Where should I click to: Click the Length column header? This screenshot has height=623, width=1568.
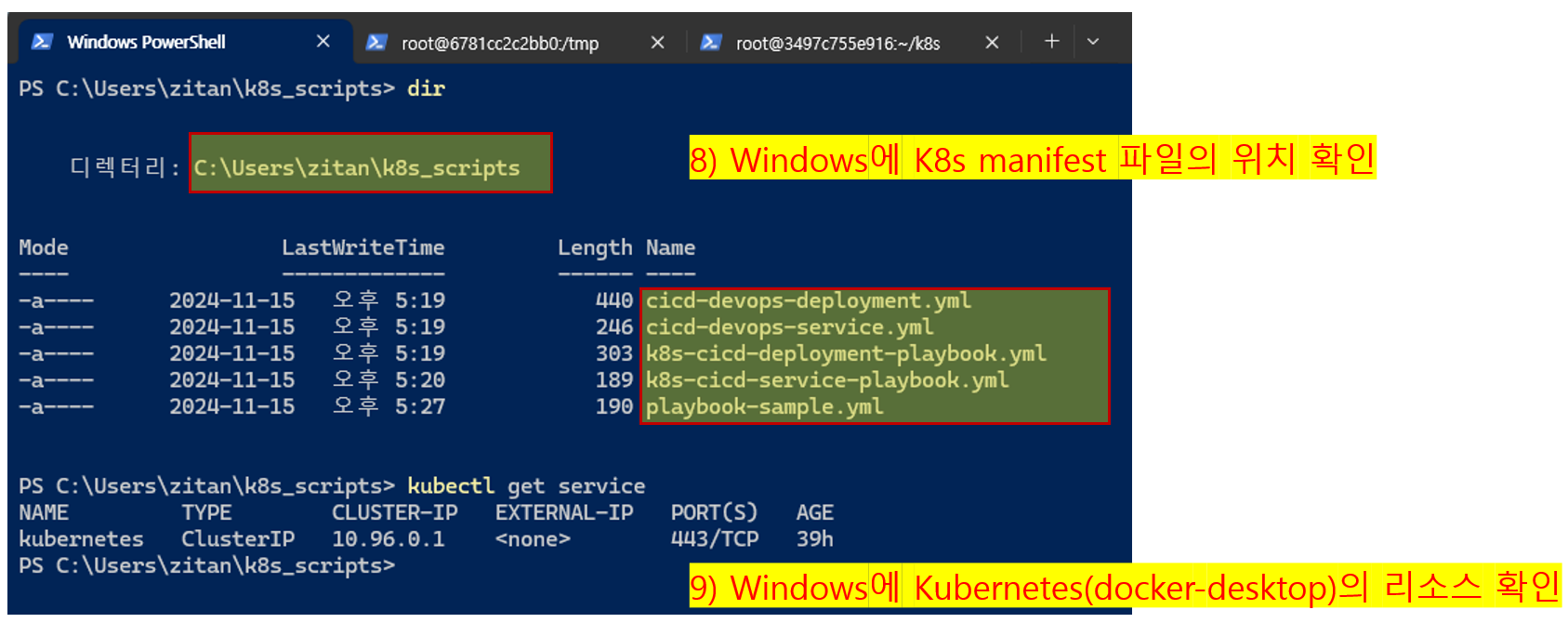(x=595, y=248)
